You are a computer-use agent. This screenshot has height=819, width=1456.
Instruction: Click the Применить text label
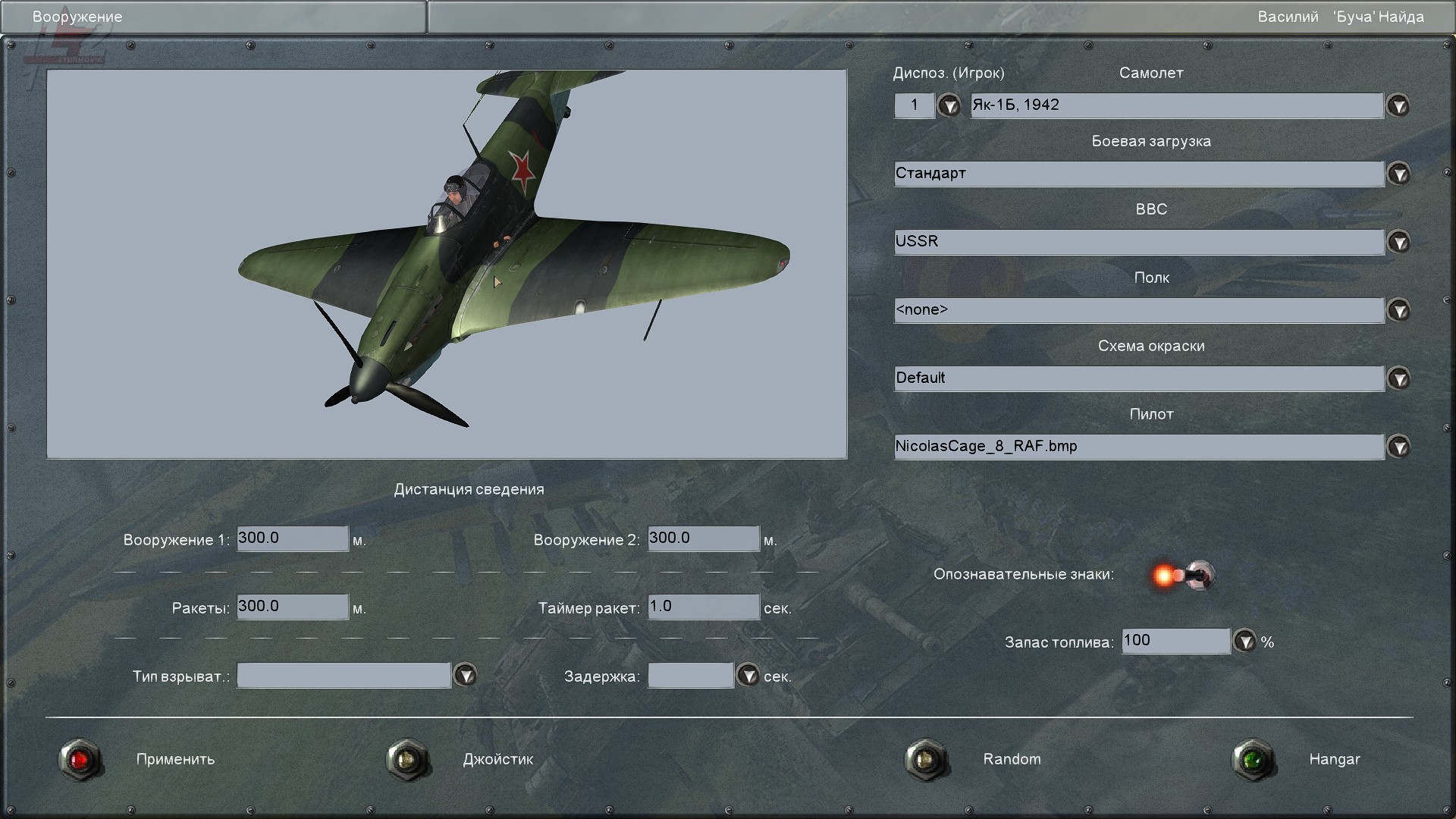(175, 759)
